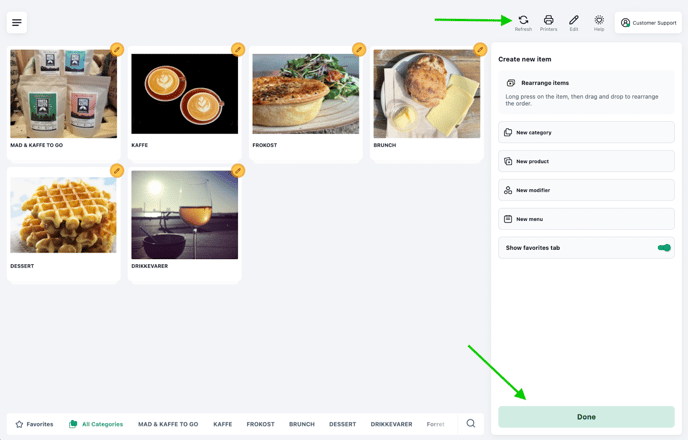
Task: Edit the DRIKKEVARER category pencil badge
Action: pos(238,171)
